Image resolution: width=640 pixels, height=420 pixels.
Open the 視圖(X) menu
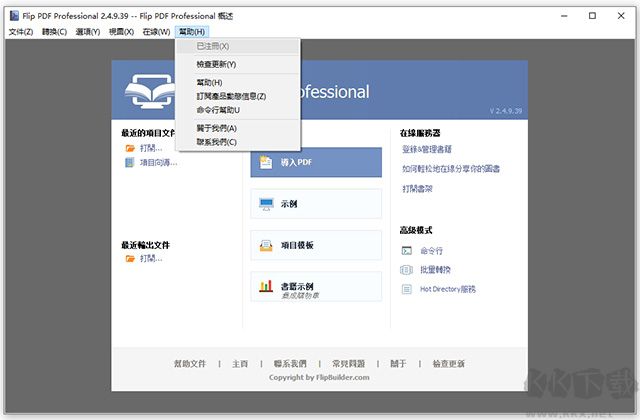121,32
